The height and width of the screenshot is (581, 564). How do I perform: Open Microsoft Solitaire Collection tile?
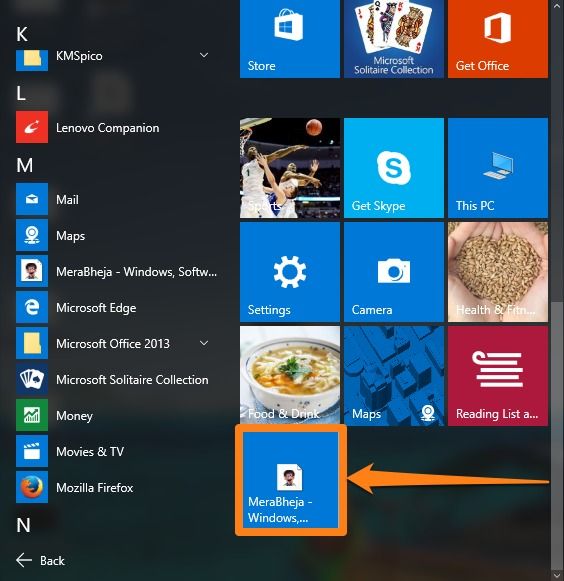(394, 39)
